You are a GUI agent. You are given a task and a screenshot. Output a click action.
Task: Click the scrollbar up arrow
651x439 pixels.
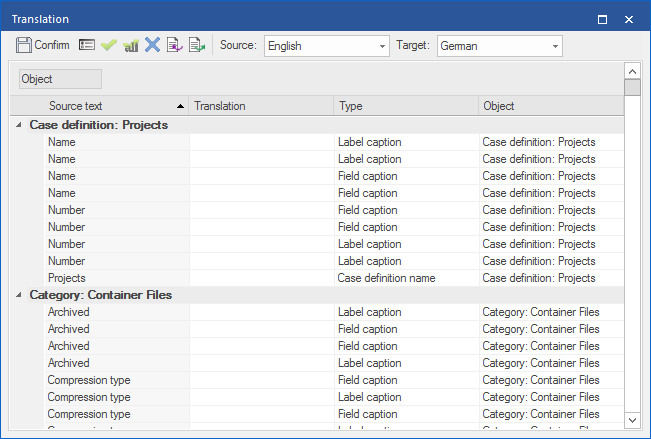(x=632, y=71)
